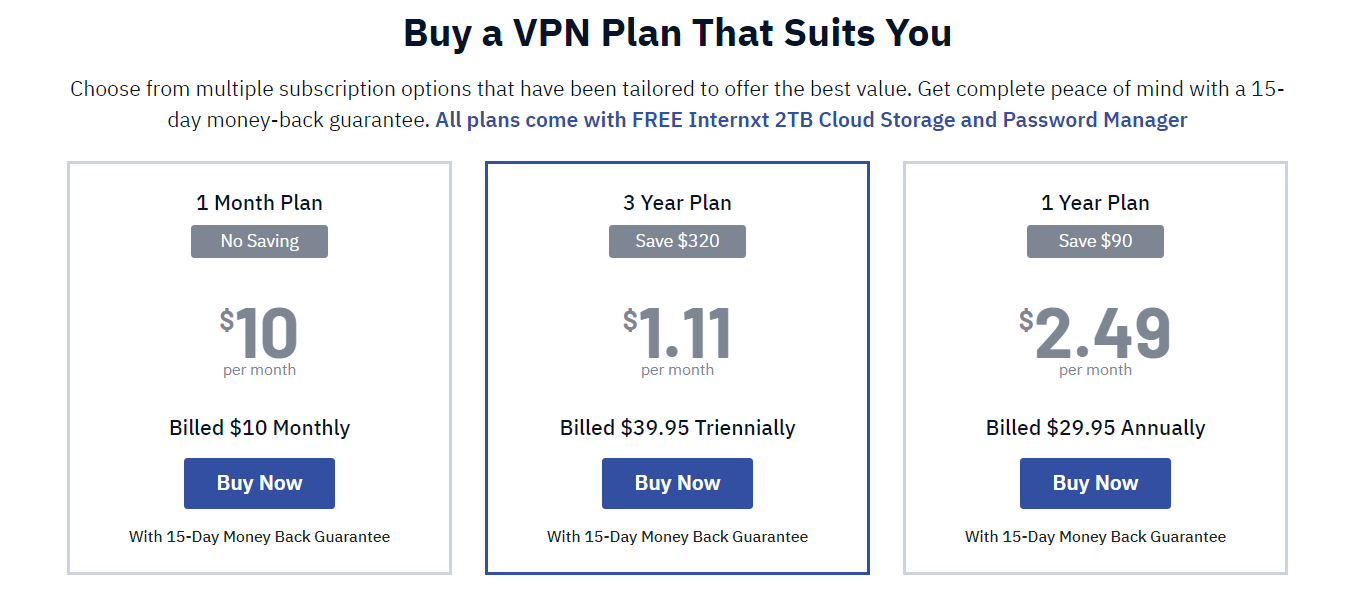Image resolution: width=1366 pixels, height=601 pixels.
Task: Click the $2.49 per month price
Action: 1095,341
